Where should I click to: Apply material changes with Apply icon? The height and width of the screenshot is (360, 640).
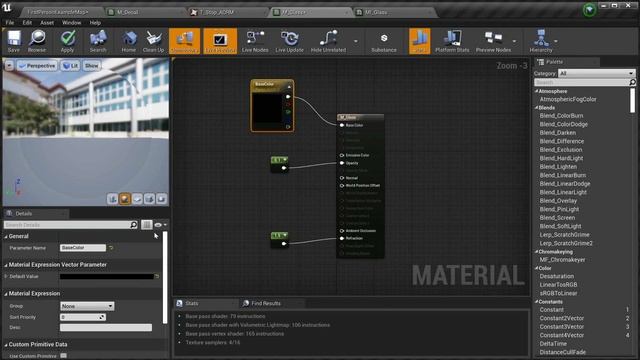(x=67, y=41)
